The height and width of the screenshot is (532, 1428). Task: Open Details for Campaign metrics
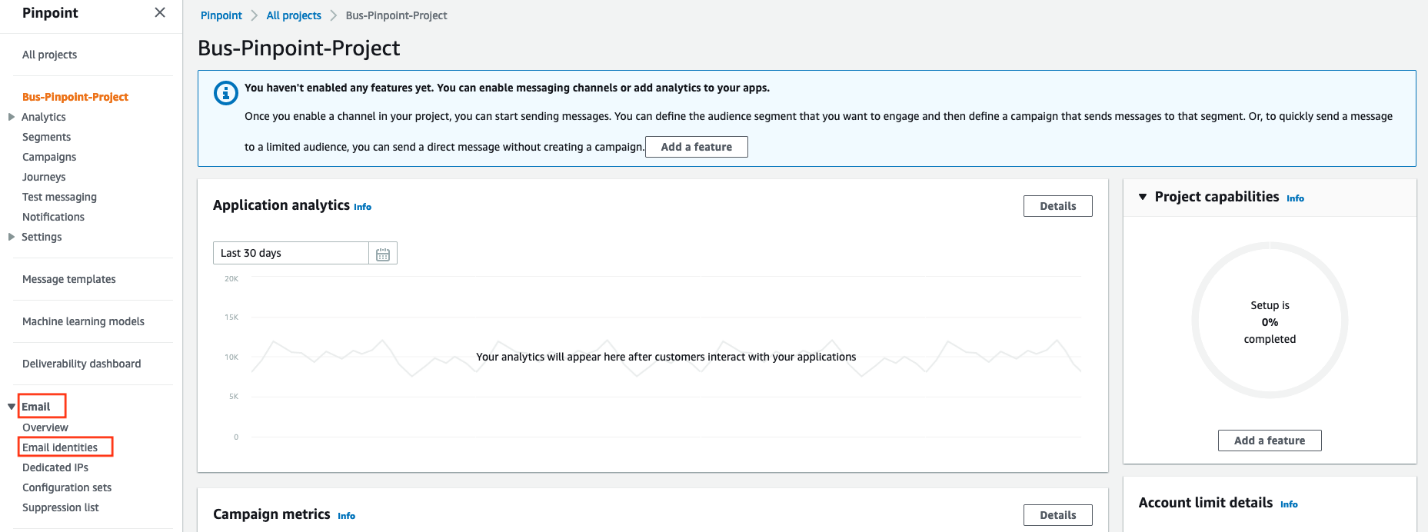(1058, 515)
